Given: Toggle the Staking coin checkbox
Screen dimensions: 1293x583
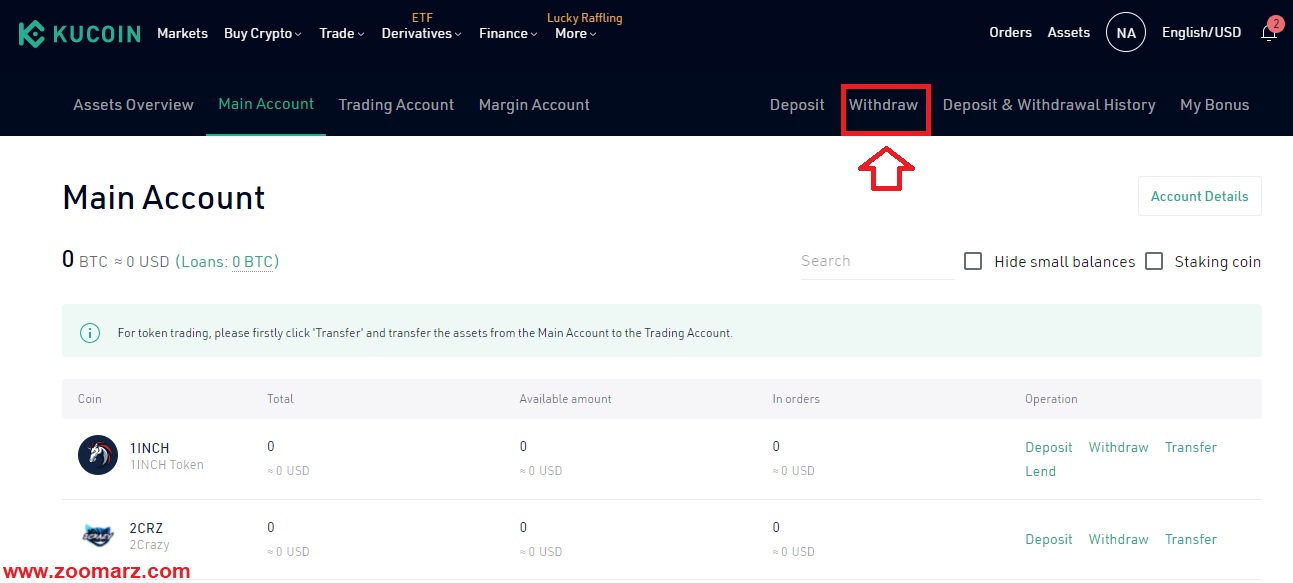Looking at the screenshot, I should [x=1154, y=261].
